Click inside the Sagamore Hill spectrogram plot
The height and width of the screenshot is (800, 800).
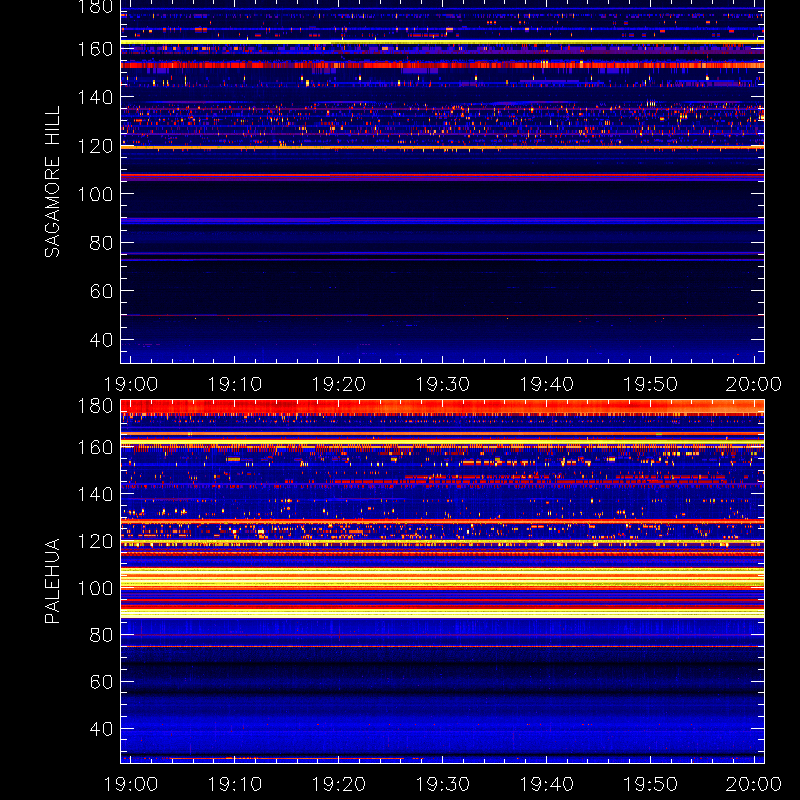(442, 182)
